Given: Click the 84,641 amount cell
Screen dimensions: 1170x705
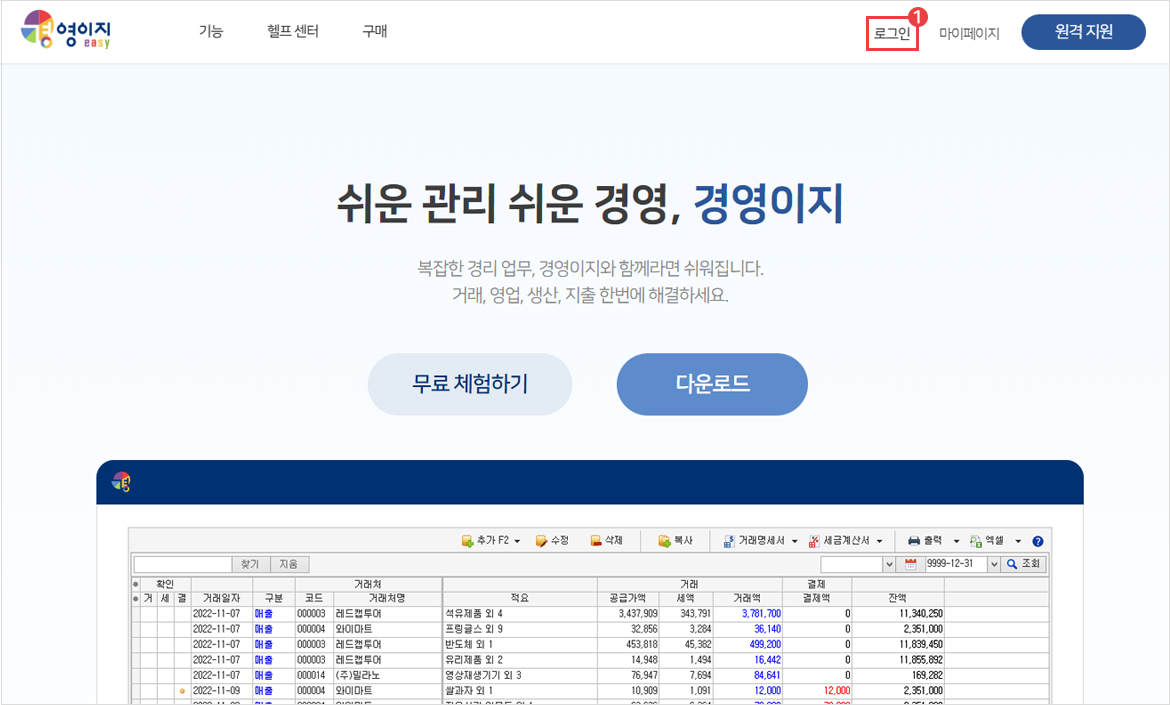Looking at the screenshot, I should point(747,675).
